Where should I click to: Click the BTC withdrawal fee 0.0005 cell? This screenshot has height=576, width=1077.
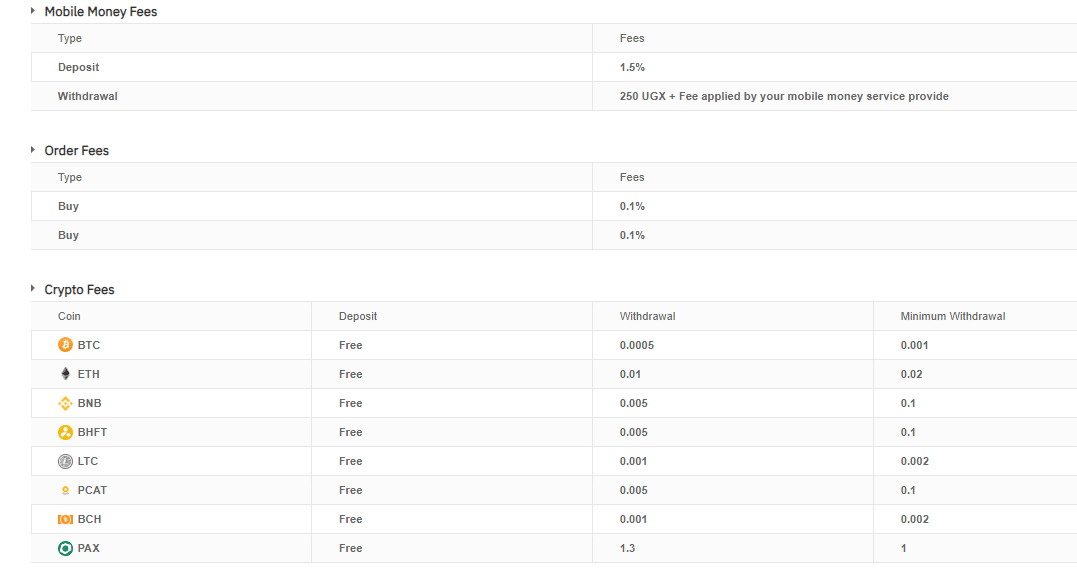733,345
